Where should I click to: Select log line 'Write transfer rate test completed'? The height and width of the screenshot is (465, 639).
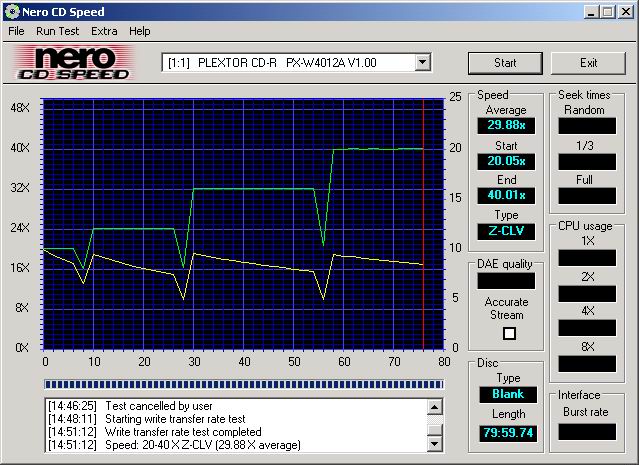(155, 432)
